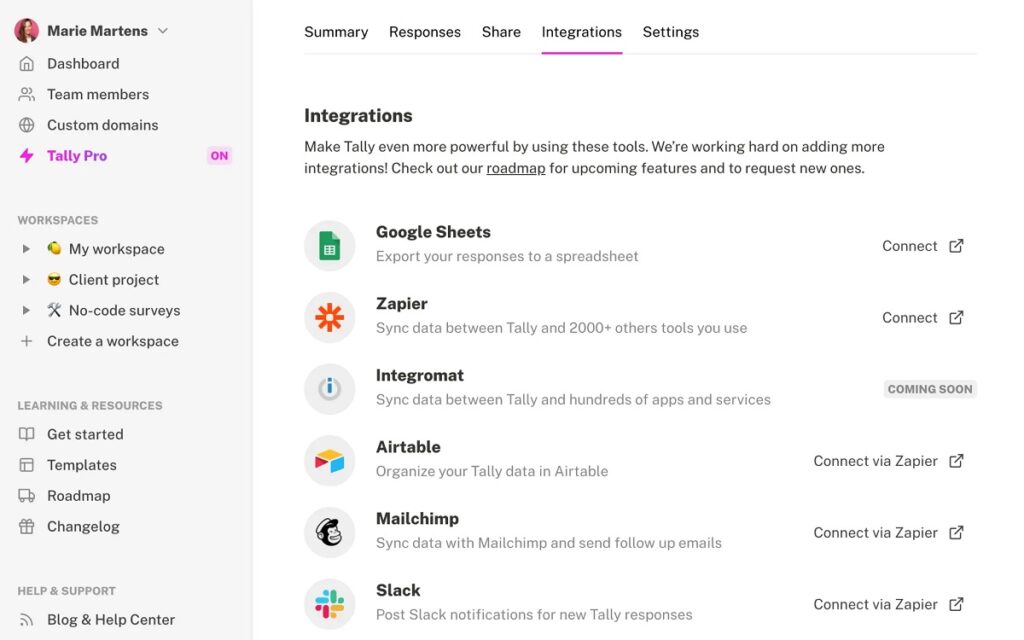This screenshot has width=1024, height=640.
Task: Click the Airtable integration icon
Action: [329, 459]
